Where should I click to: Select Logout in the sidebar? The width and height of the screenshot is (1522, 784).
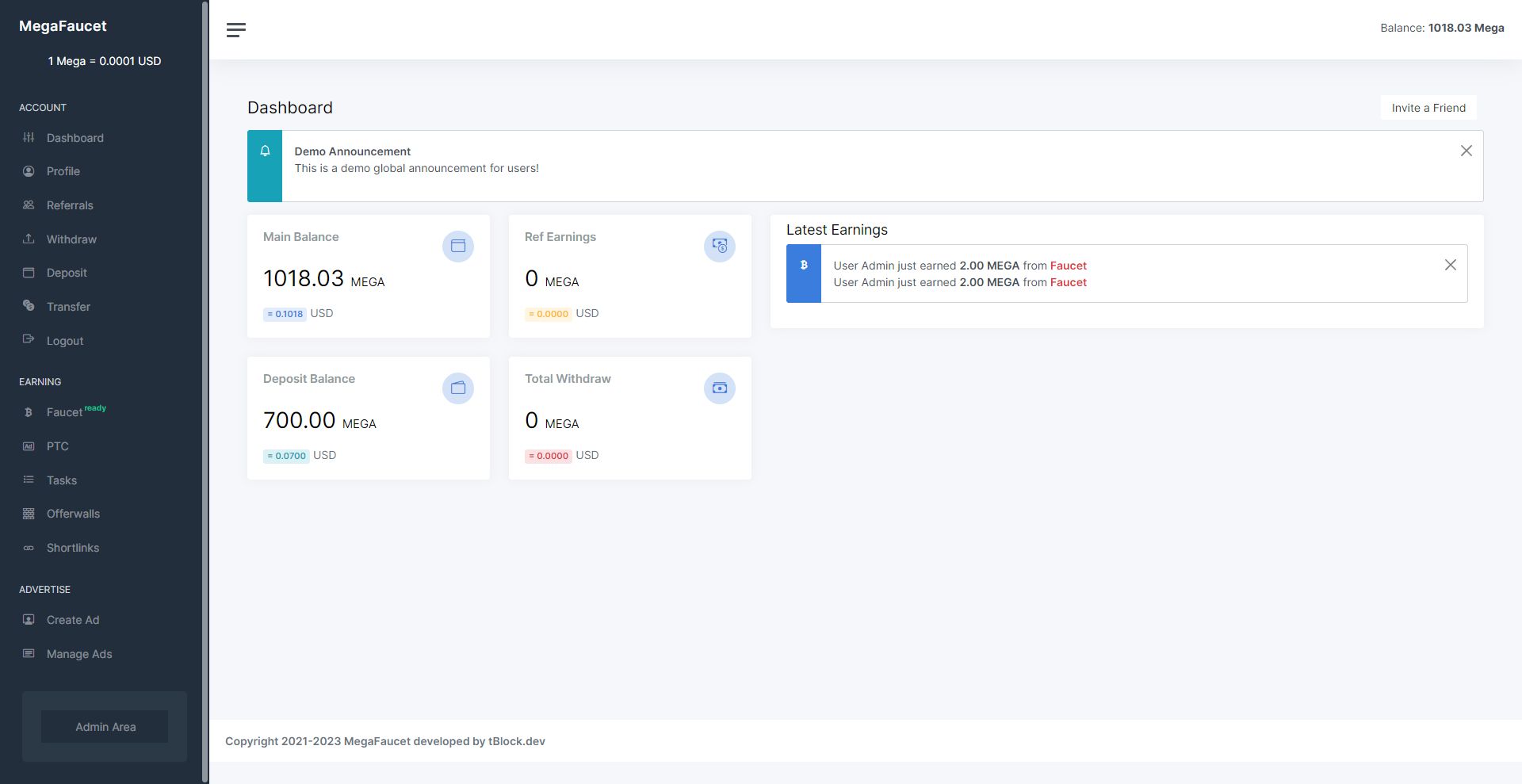coord(65,341)
